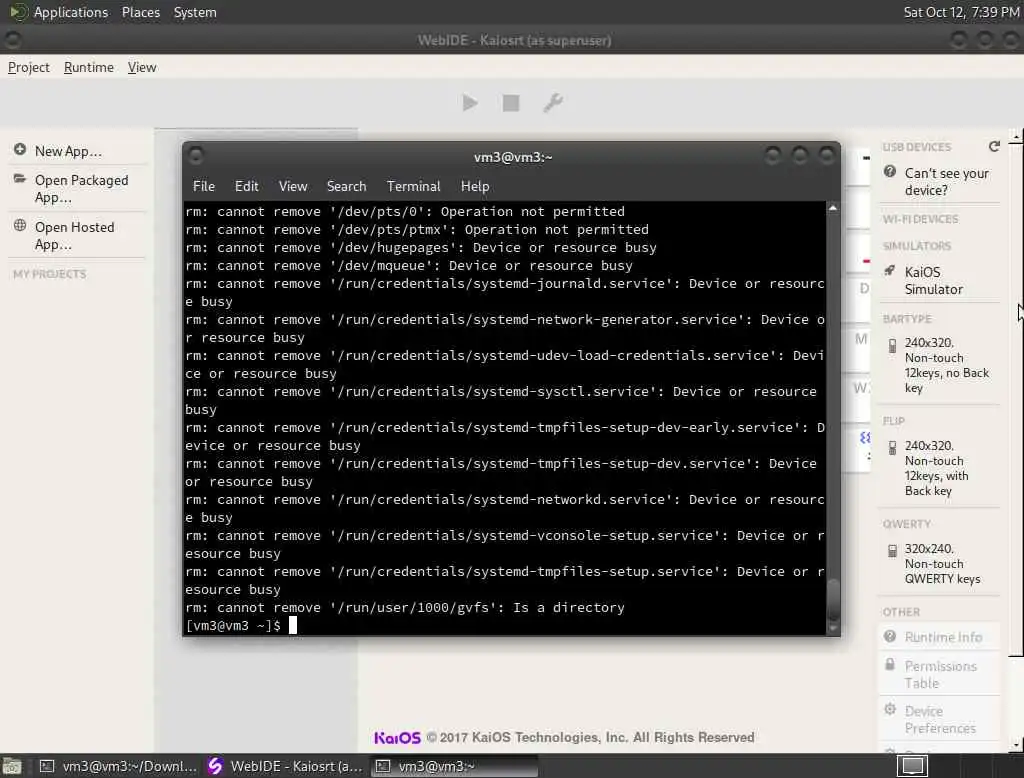
Task: Click the scroll-down arrow of runtime panel
Action: coord(1016,745)
